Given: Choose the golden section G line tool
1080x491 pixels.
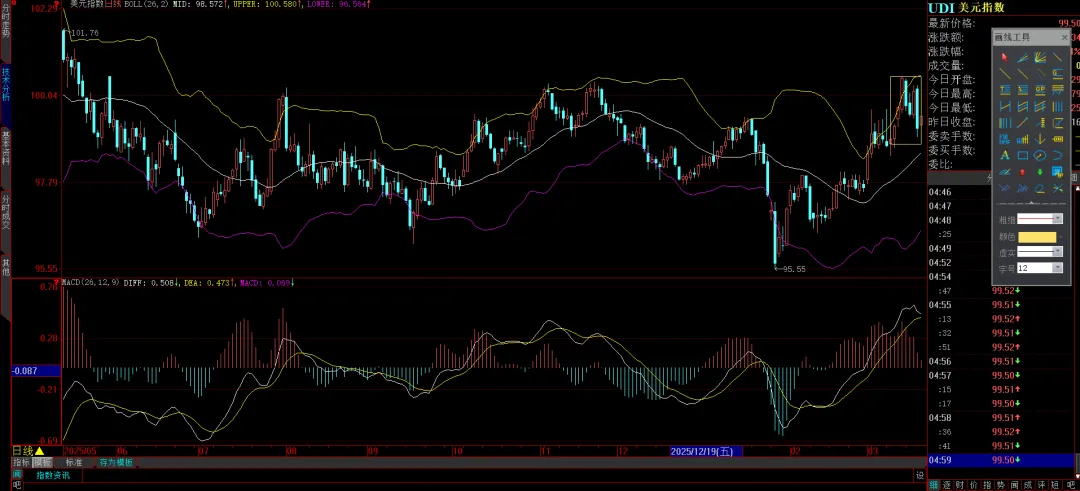Looking at the screenshot, I should [1058, 74].
